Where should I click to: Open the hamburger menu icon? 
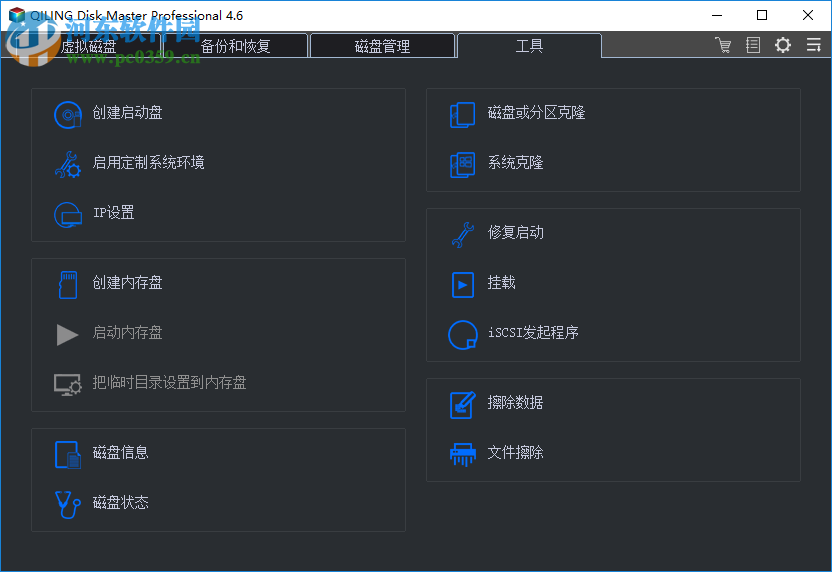pos(813,45)
